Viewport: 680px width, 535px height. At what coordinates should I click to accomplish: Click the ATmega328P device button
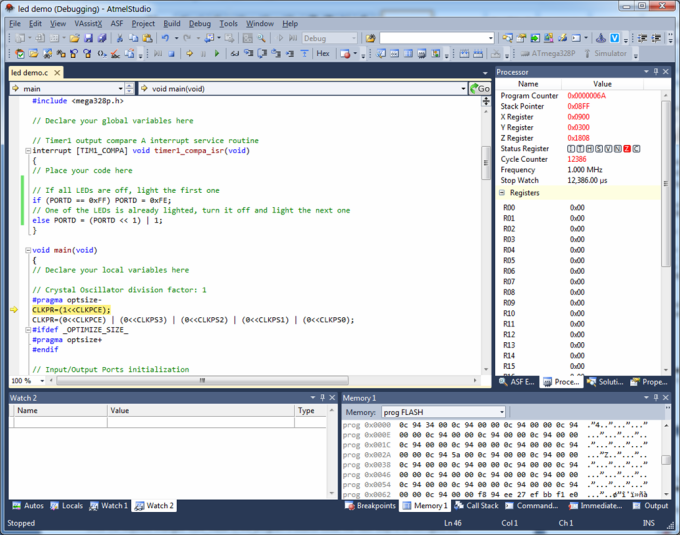pyautogui.click(x=548, y=53)
